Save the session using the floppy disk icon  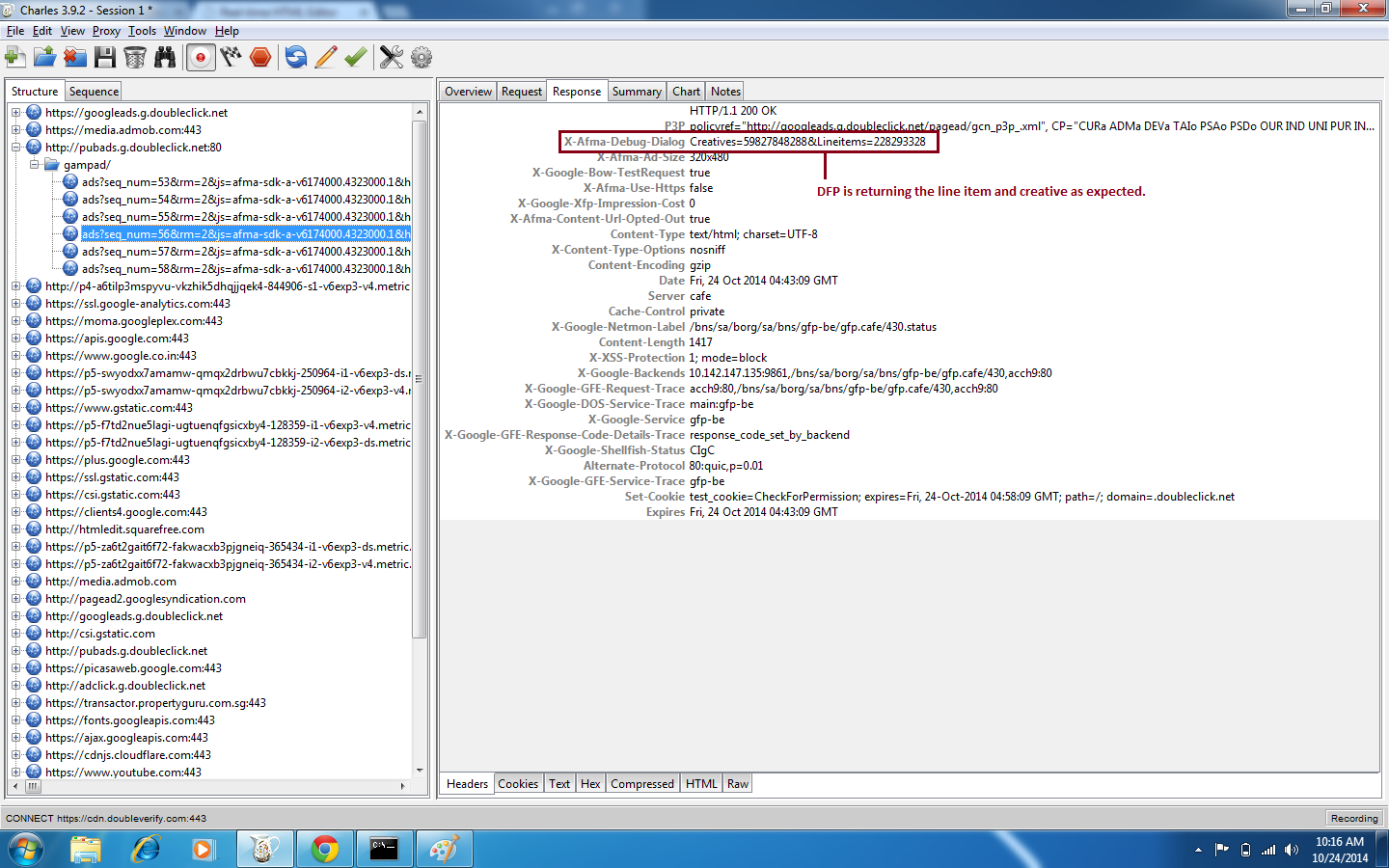click(x=105, y=57)
